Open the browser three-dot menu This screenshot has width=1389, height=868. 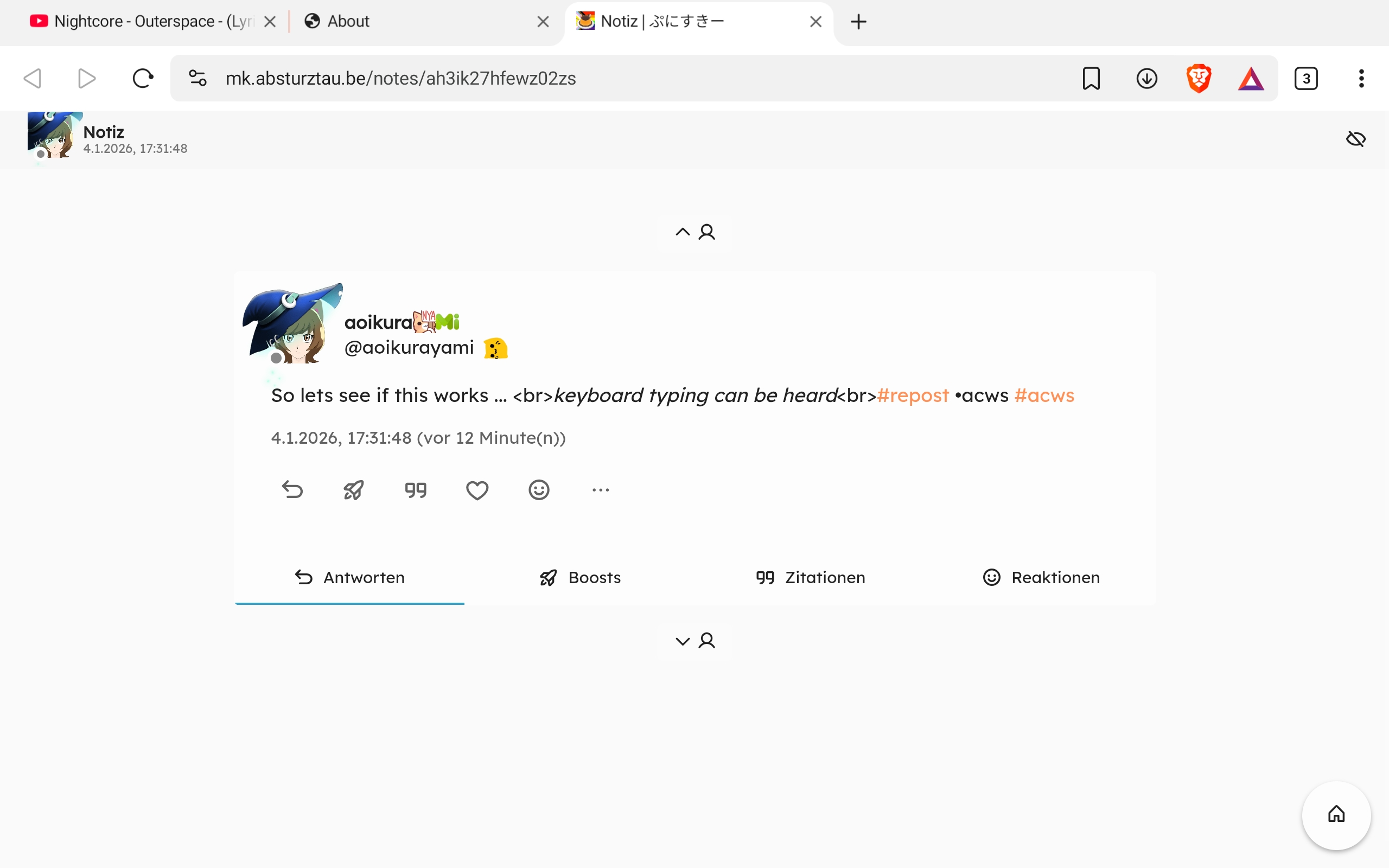coord(1361,78)
